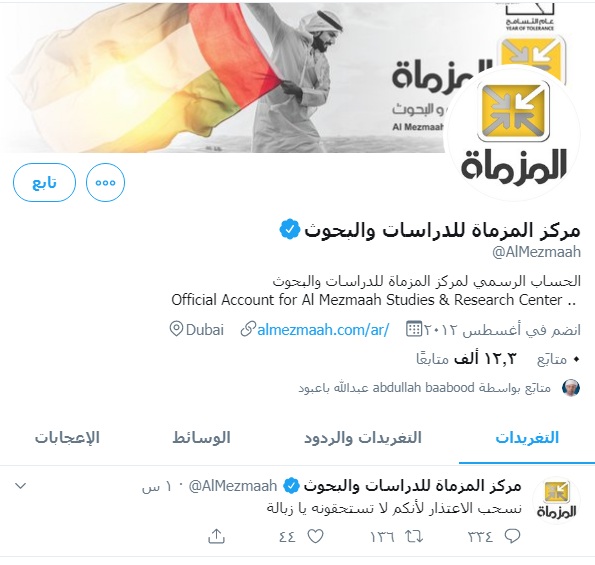Select the التغريدات tab

point(527,438)
